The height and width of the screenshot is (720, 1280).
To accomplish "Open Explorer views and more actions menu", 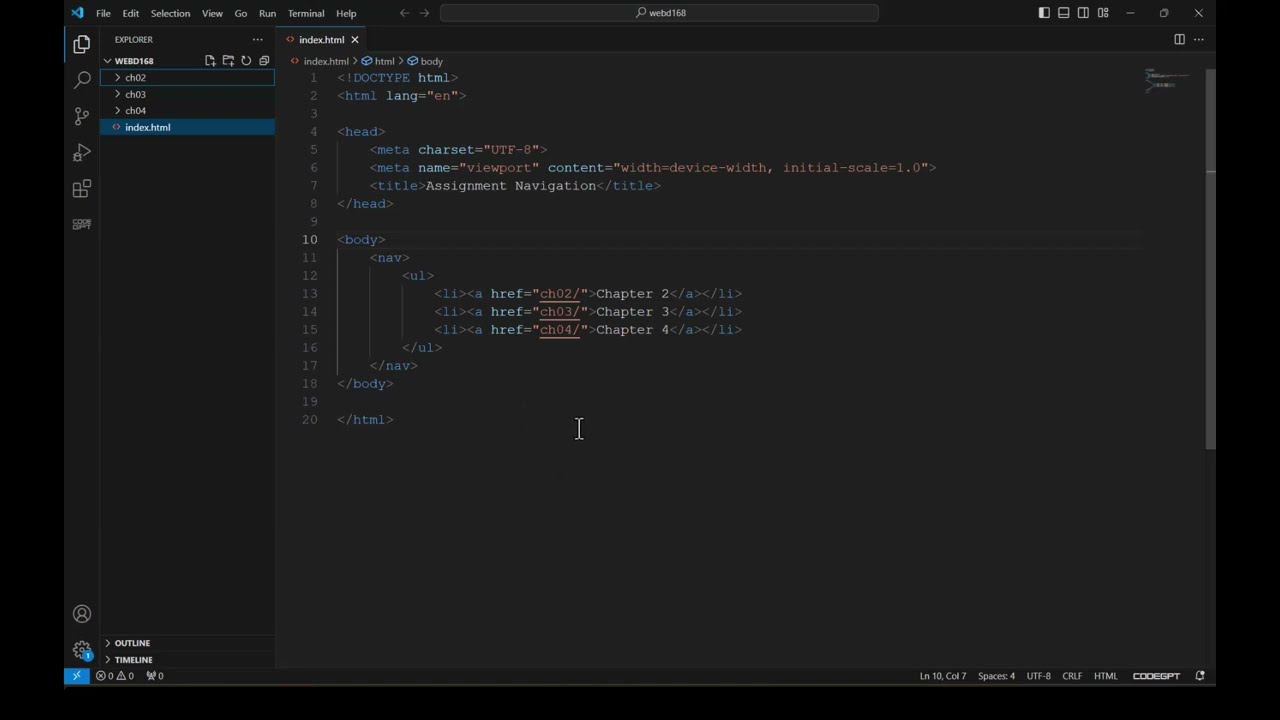I will point(257,40).
